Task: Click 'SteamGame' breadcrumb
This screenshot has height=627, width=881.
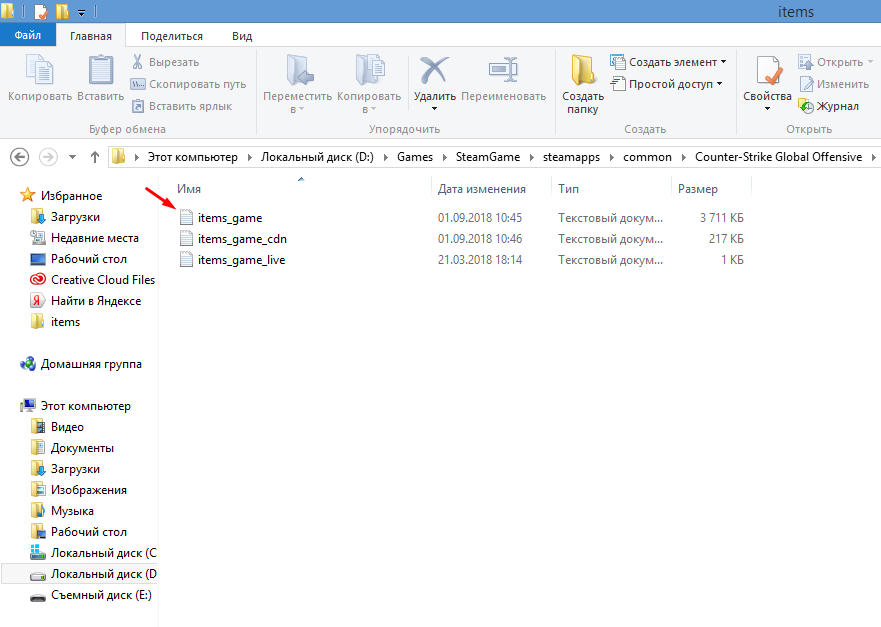Action: pos(488,157)
